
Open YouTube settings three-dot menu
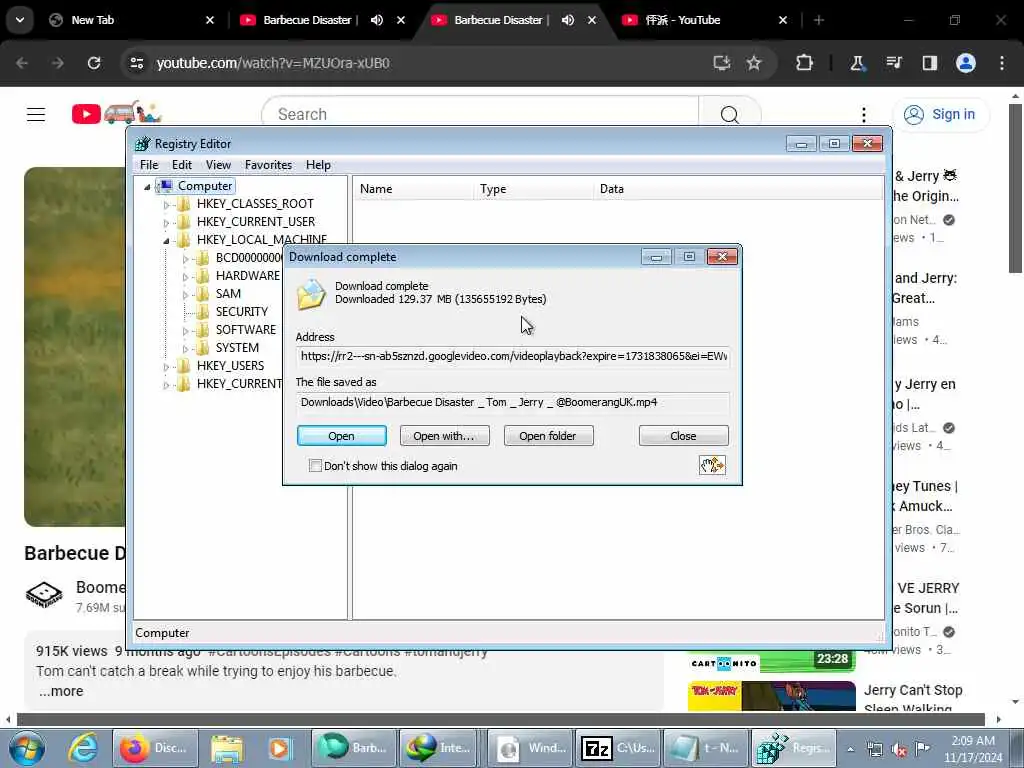coord(863,114)
